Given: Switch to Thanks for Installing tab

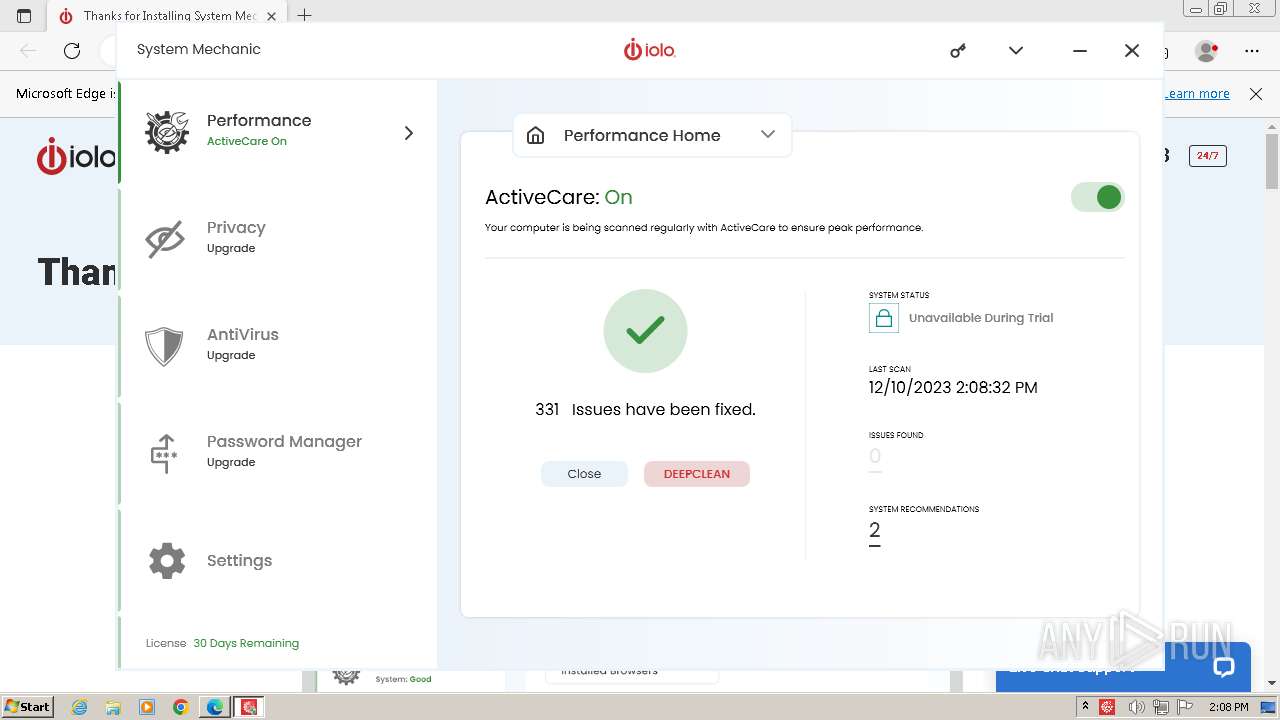Looking at the screenshot, I should coord(168,16).
